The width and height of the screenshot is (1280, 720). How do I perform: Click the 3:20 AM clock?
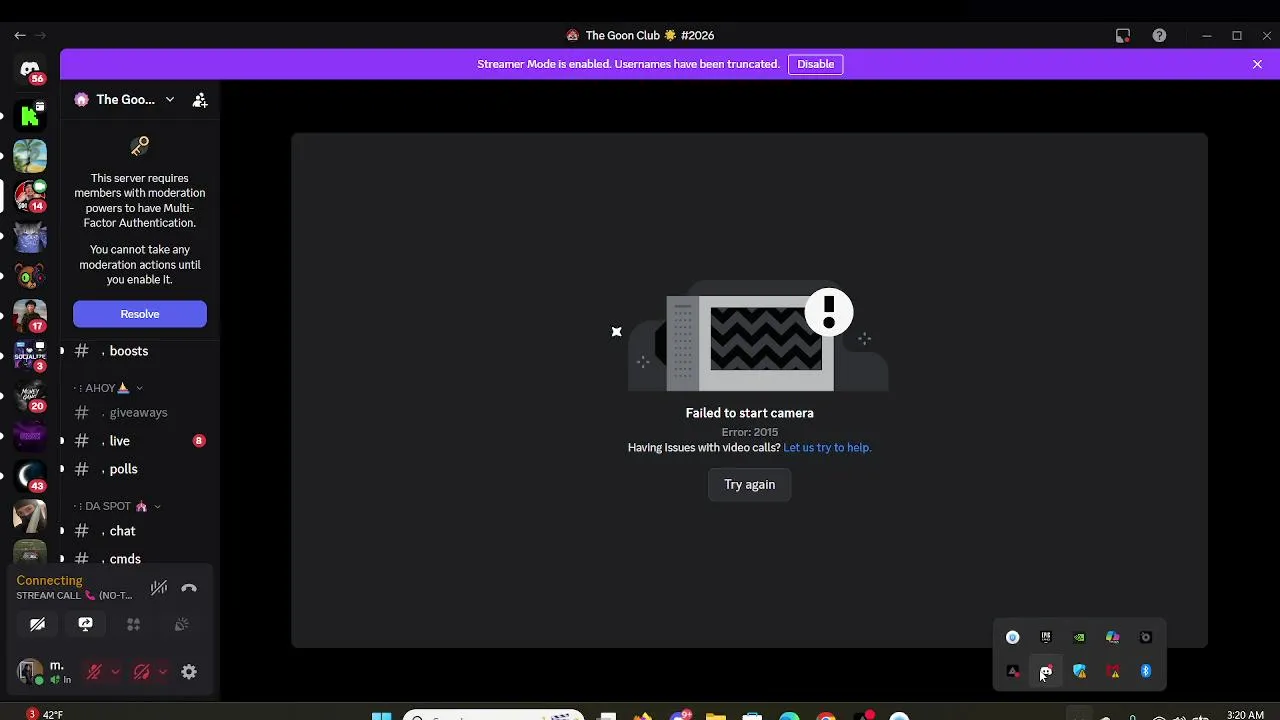(x=1245, y=715)
